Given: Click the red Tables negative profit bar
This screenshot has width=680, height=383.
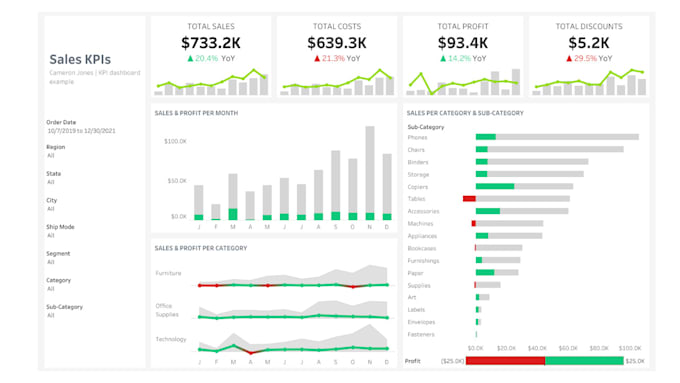Looking at the screenshot, I should click(x=469, y=199).
